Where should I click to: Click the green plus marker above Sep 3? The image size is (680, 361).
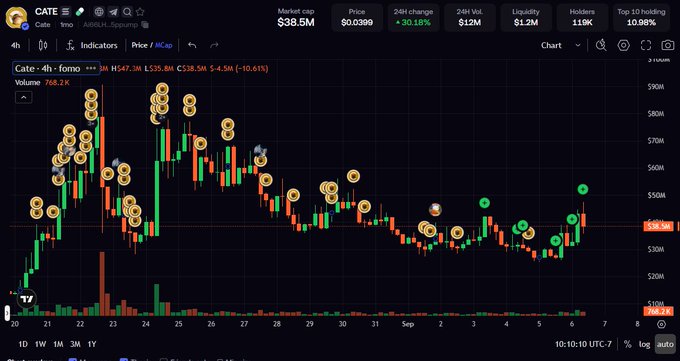click(484, 203)
